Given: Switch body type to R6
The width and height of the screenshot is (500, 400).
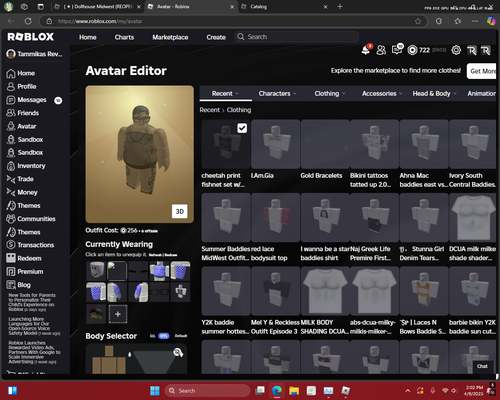Looking at the screenshot, I should (x=152, y=336).
